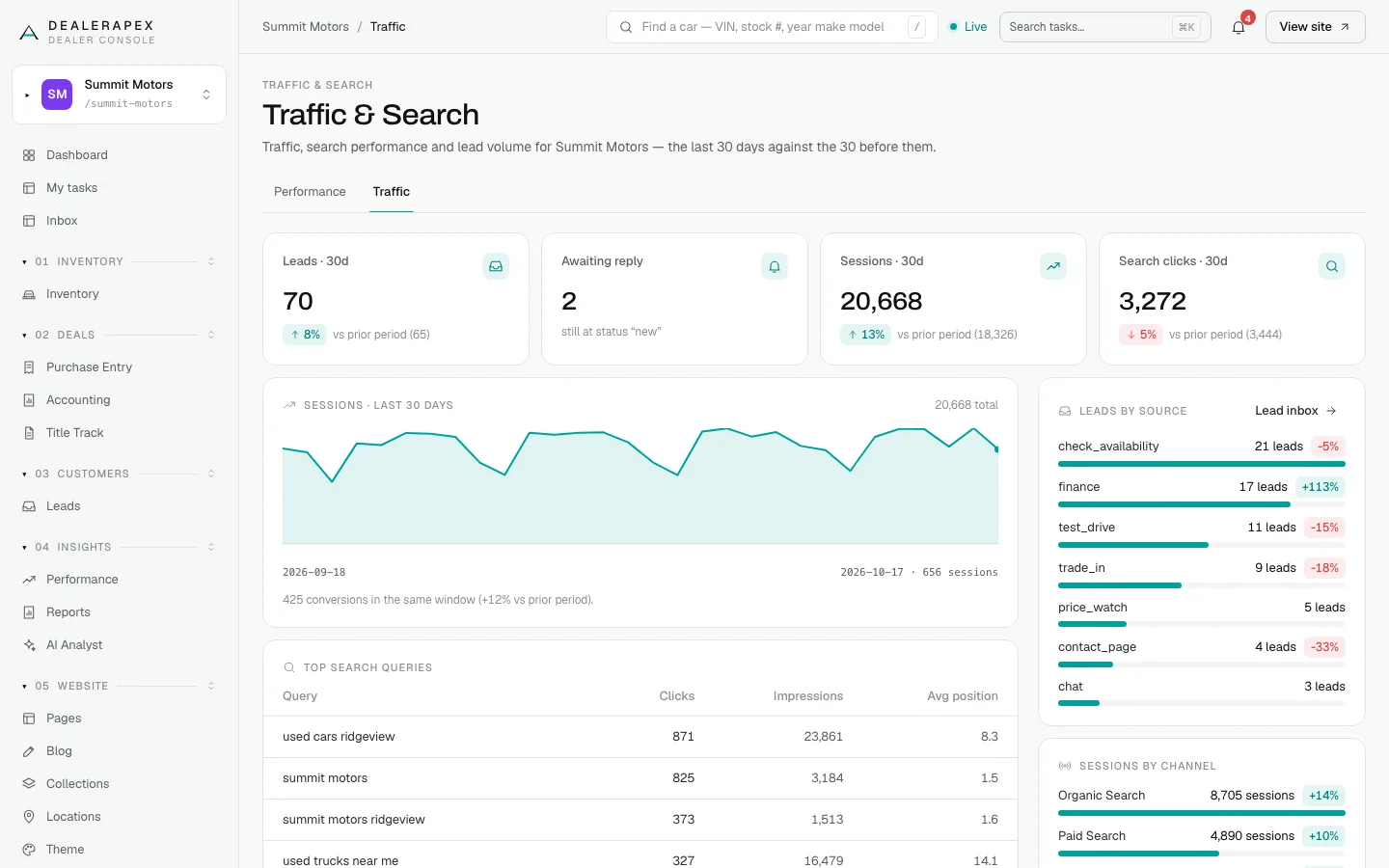1389x868 pixels.
Task: Click the Organic Search sessions bar
Action: 1202,813
